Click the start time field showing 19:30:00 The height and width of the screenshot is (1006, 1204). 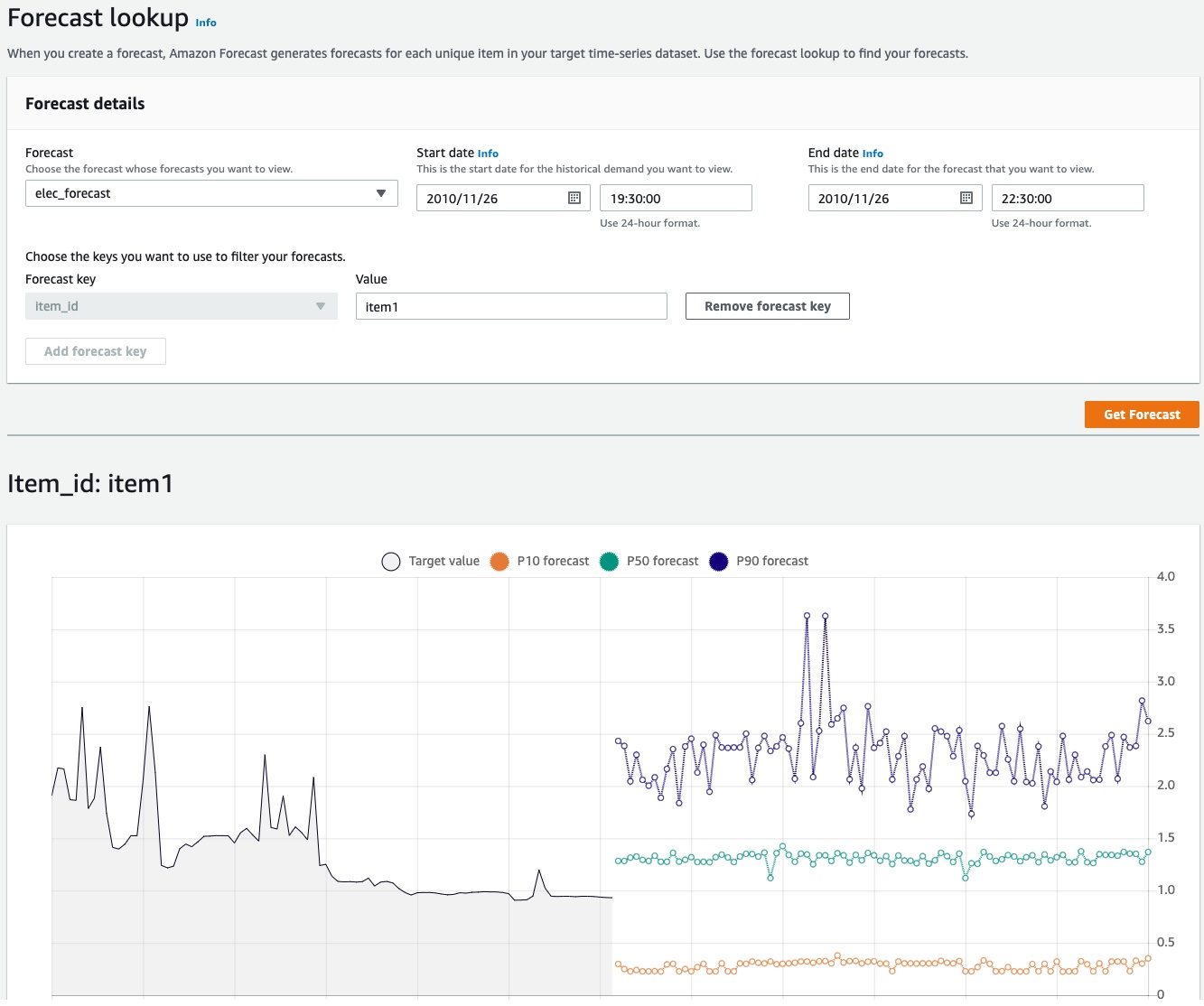click(x=675, y=198)
